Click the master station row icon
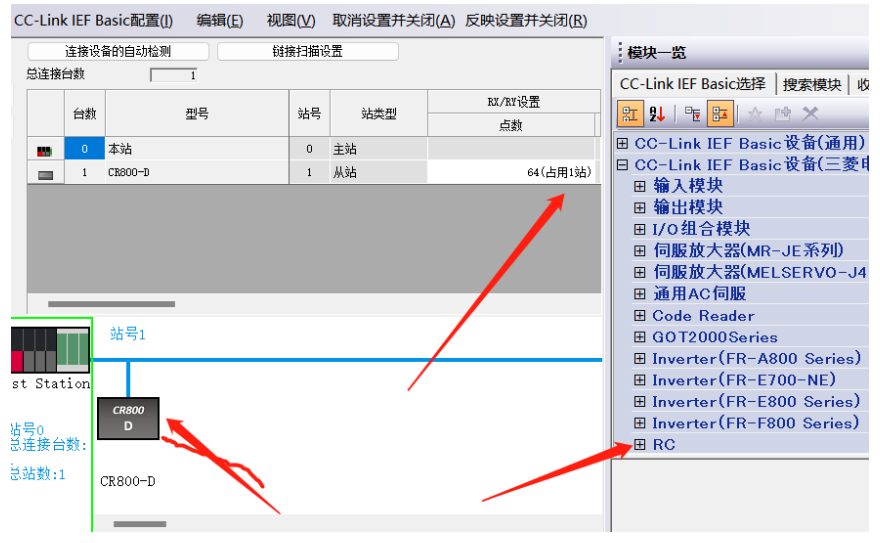This screenshot has width=880, height=543. click(x=45, y=150)
